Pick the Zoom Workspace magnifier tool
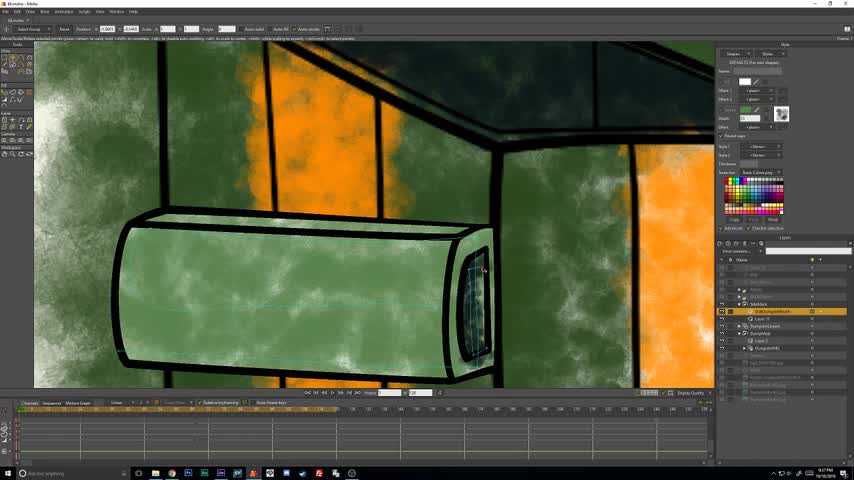The height and width of the screenshot is (480, 854). click(13, 154)
